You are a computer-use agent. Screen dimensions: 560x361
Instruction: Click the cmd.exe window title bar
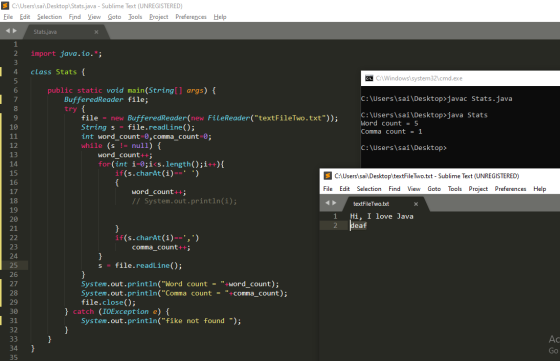[460, 78]
